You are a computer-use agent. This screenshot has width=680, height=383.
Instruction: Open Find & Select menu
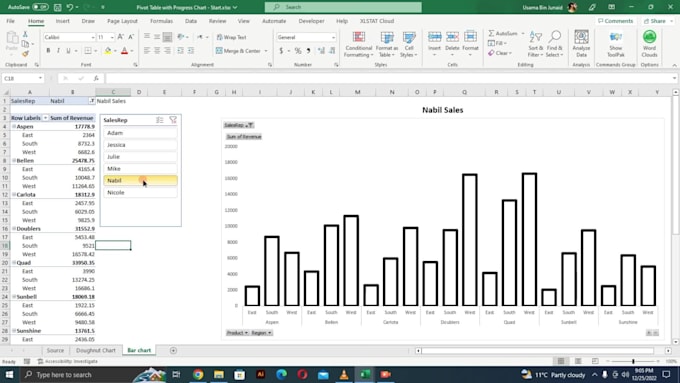[554, 44]
